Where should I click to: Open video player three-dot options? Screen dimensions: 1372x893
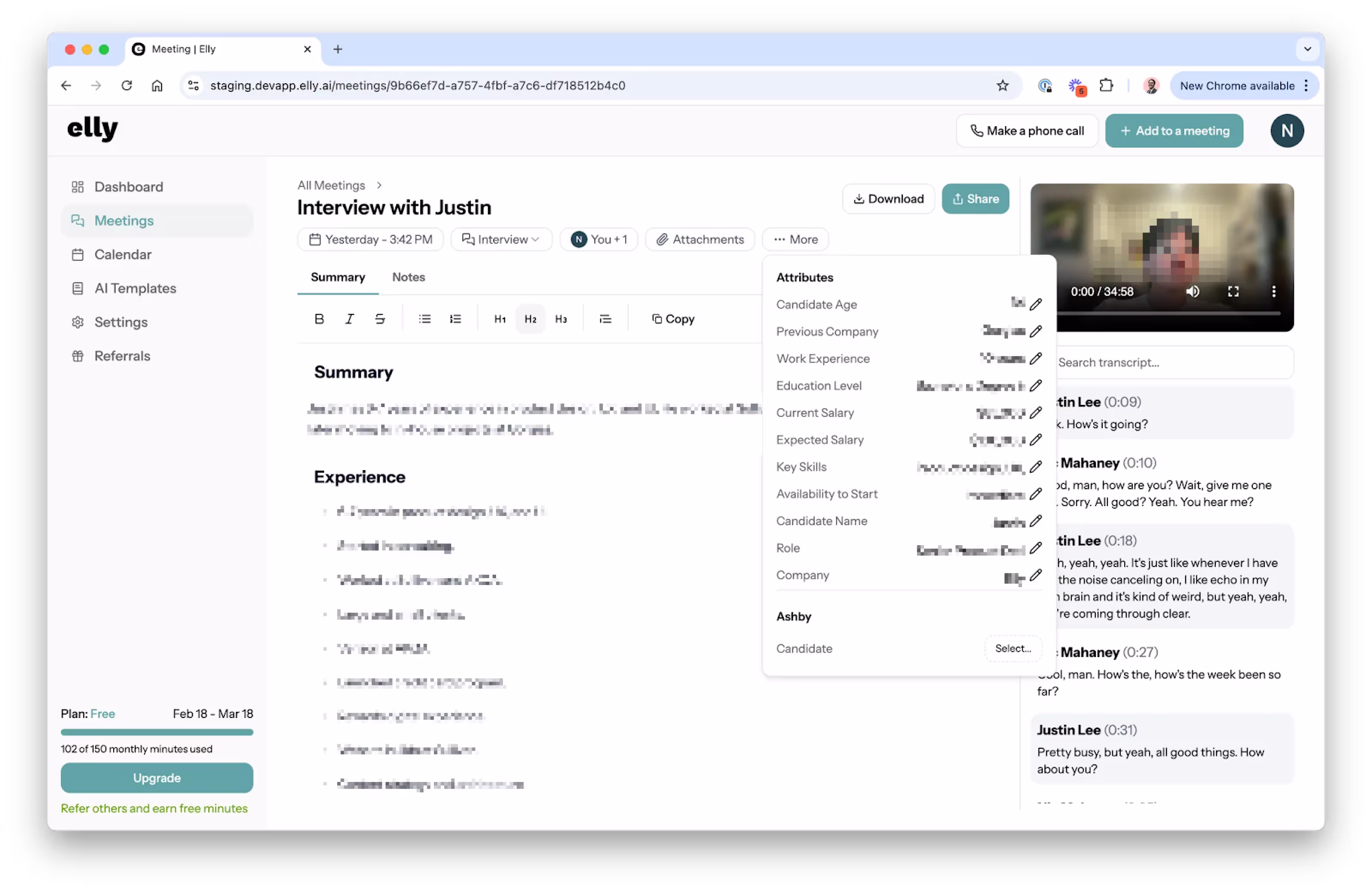[x=1273, y=291]
